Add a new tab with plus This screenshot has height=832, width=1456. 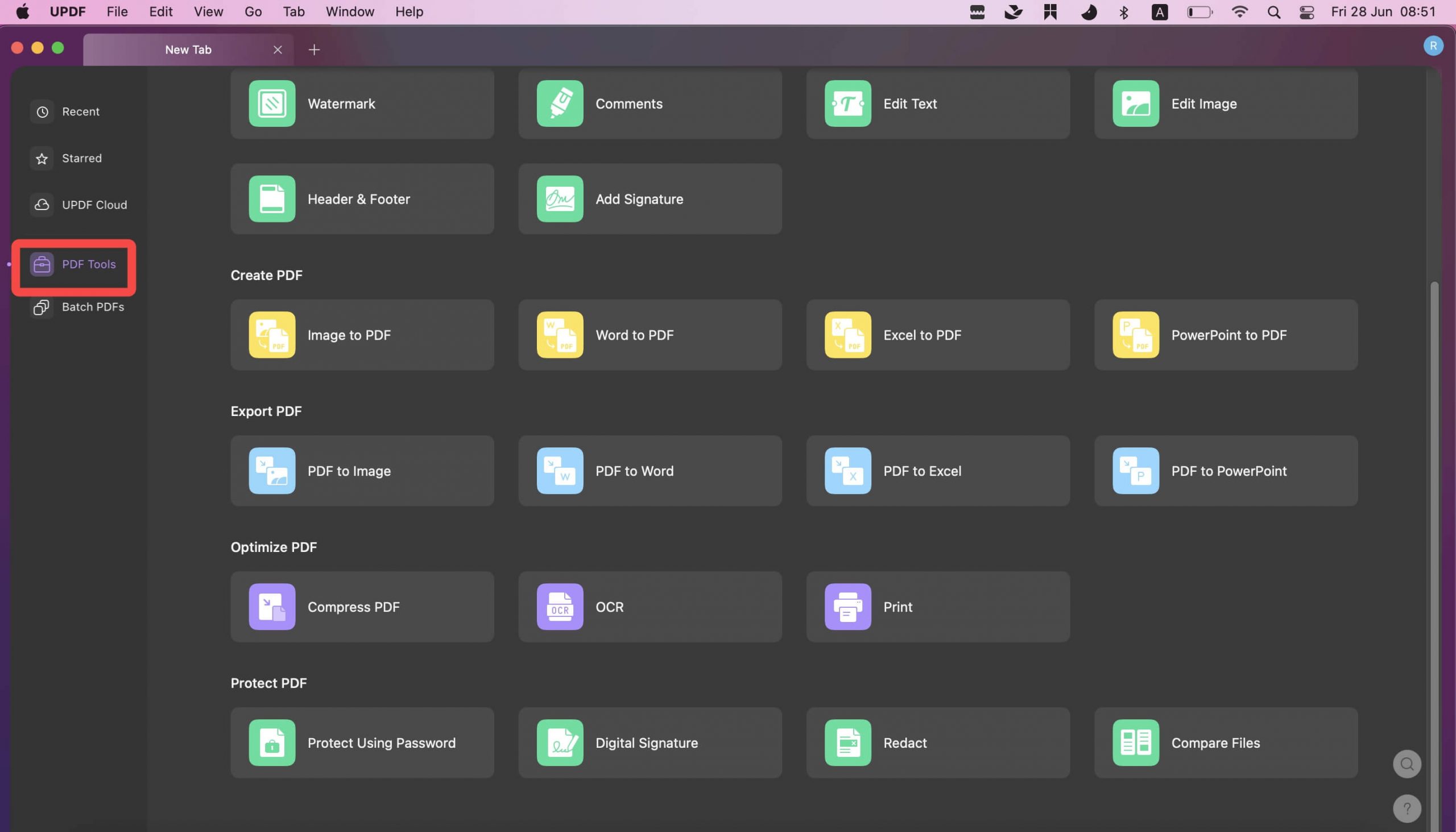[313, 50]
